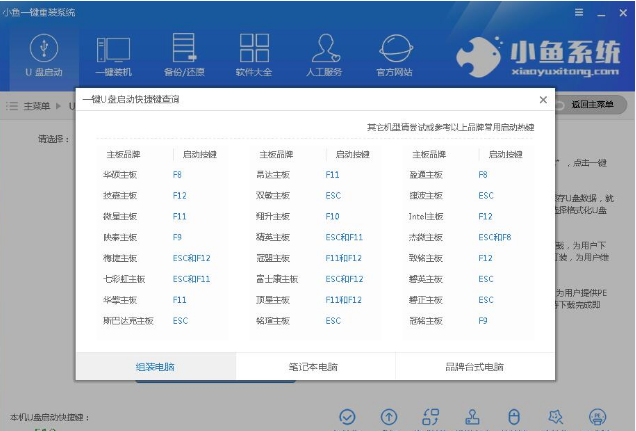This screenshot has width=636, height=431.
Task: Click the 返回主菜单 button
Action: coord(588,104)
